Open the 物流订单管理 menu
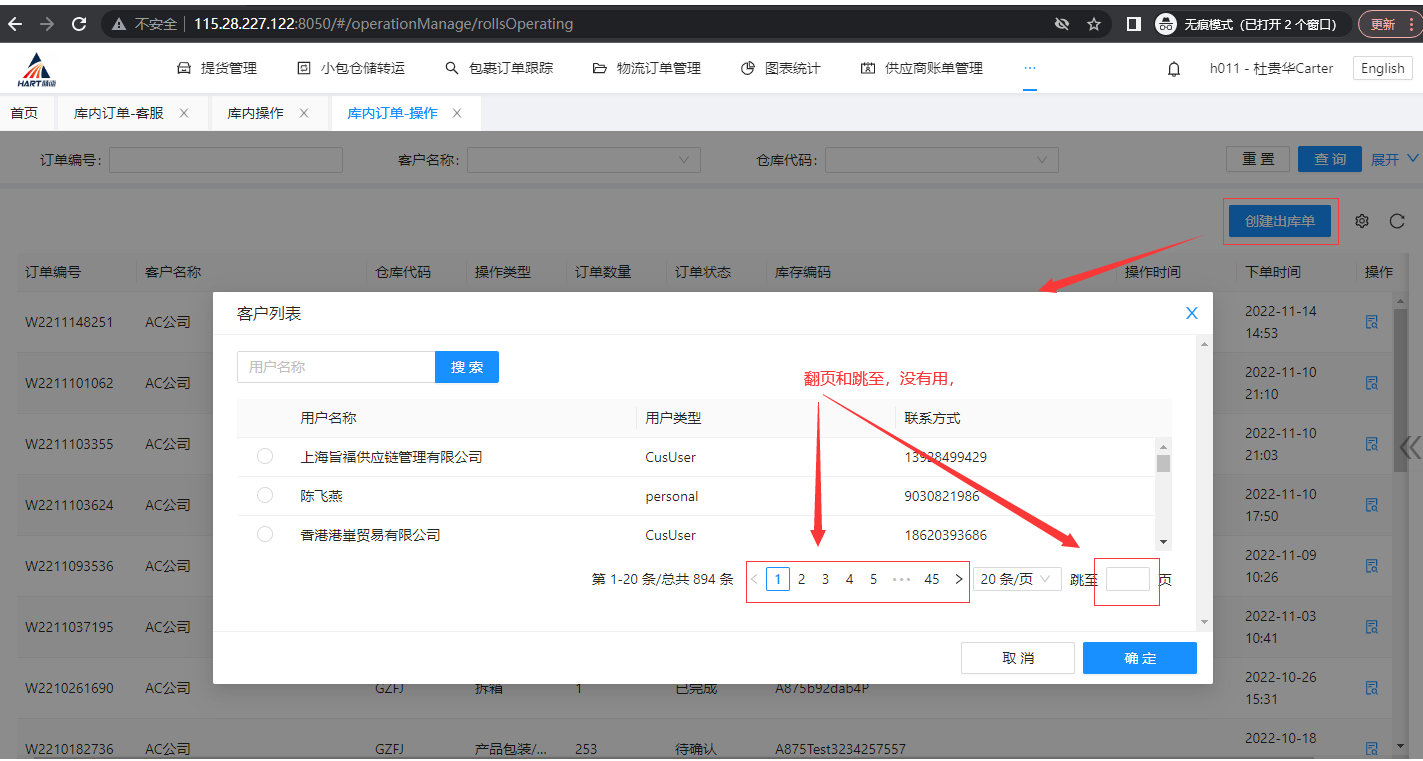 pos(647,68)
